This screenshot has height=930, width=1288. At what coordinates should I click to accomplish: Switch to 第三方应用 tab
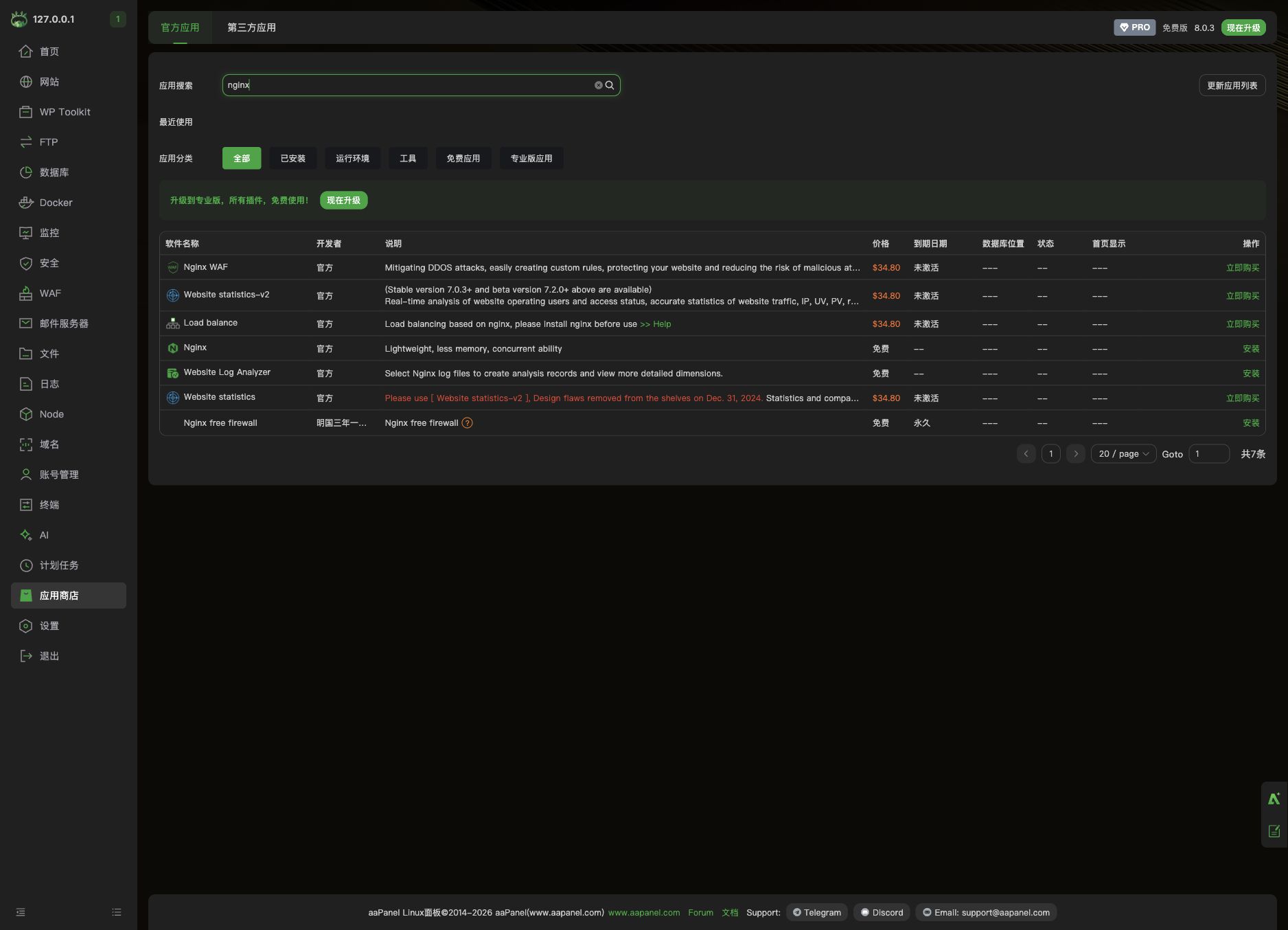[x=251, y=27]
